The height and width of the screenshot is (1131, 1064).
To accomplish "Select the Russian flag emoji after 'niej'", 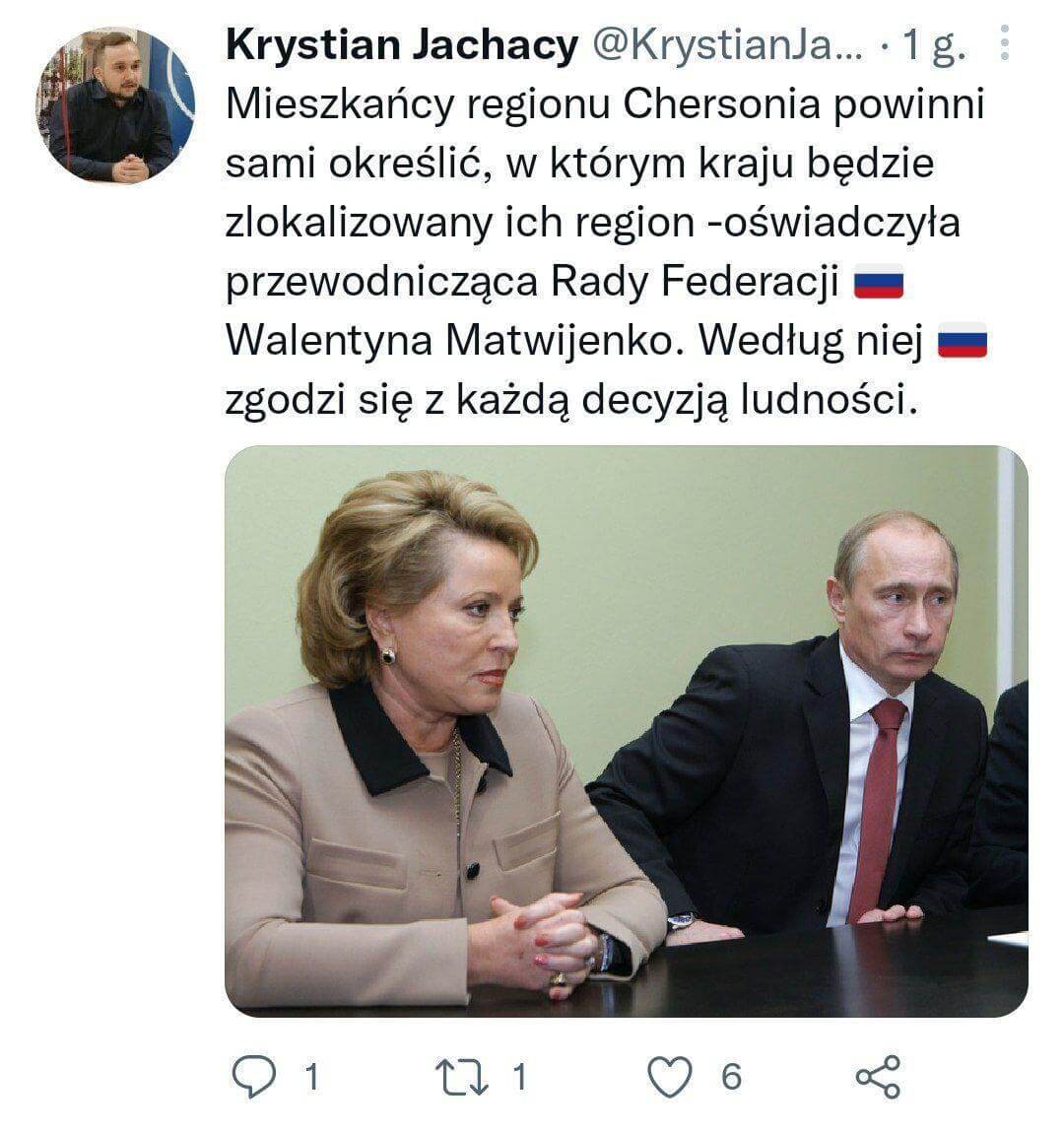I will tap(963, 340).
